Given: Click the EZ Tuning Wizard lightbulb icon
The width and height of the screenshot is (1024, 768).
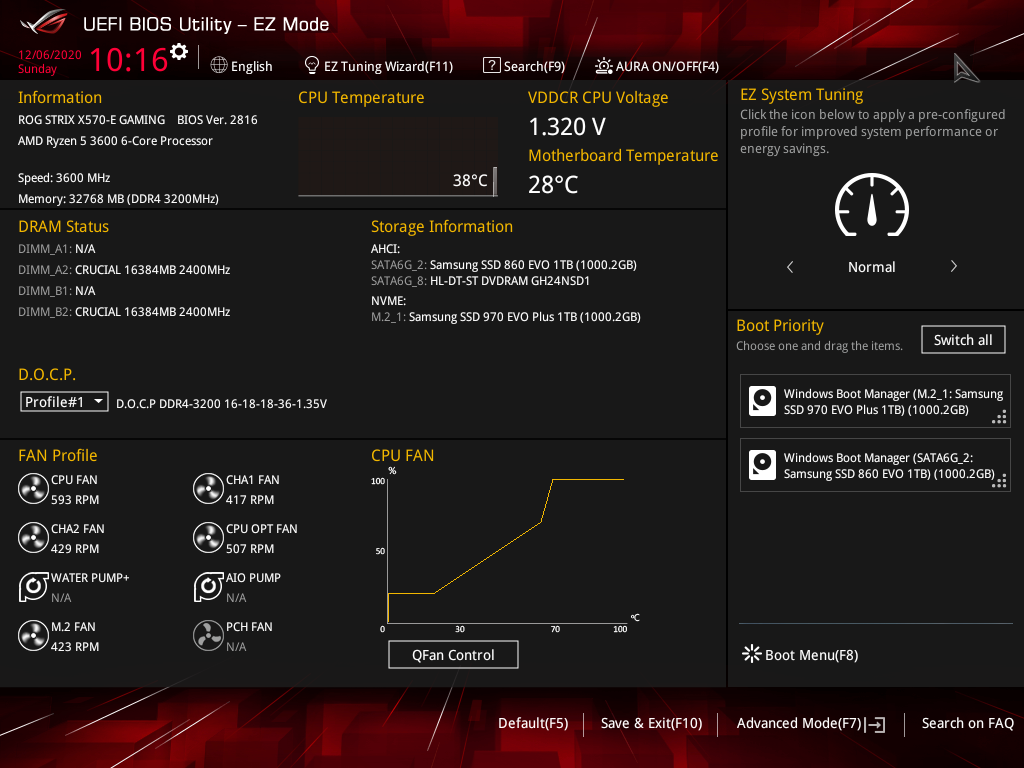Looking at the screenshot, I should (x=312, y=65).
